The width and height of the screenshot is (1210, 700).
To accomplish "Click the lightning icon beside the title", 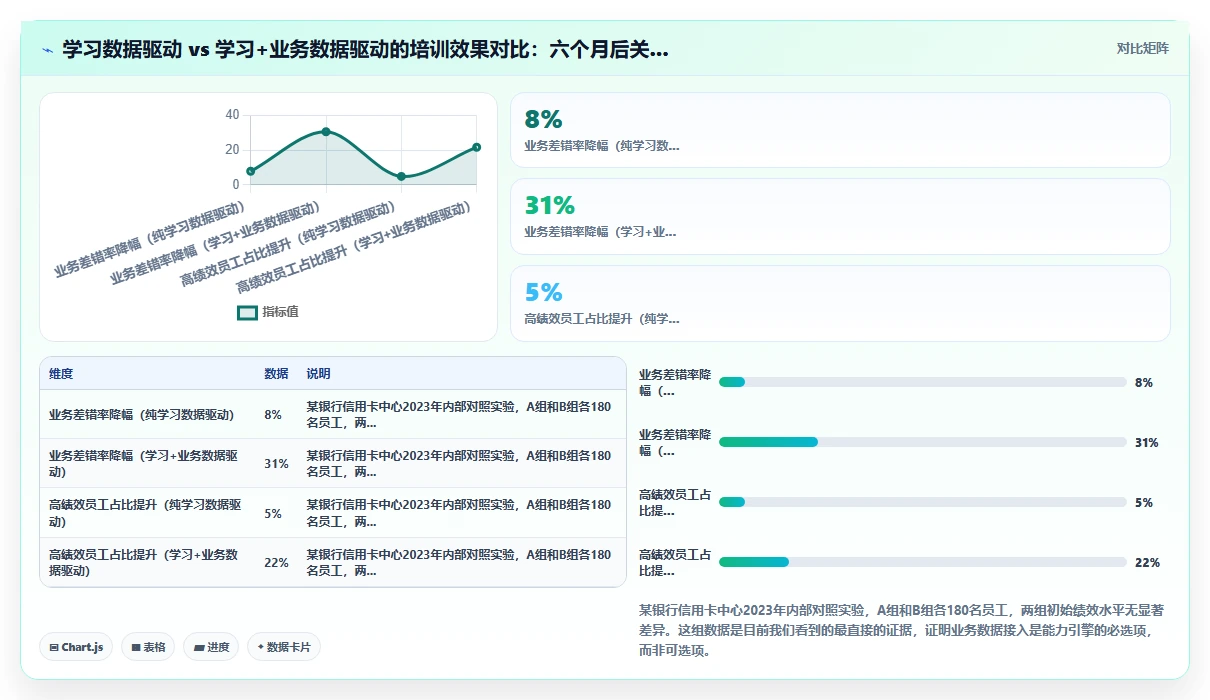I will (47, 49).
